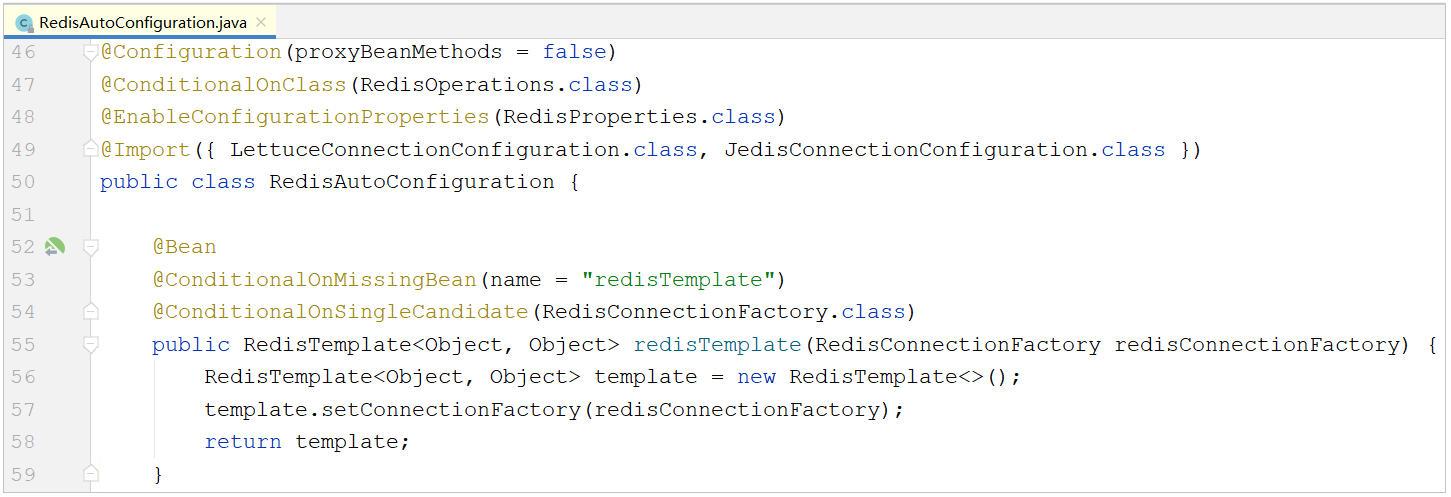Collapse the redisTemplate method at line 55
Image resolution: width=1451 pixels, height=497 pixels.
click(91, 344)
